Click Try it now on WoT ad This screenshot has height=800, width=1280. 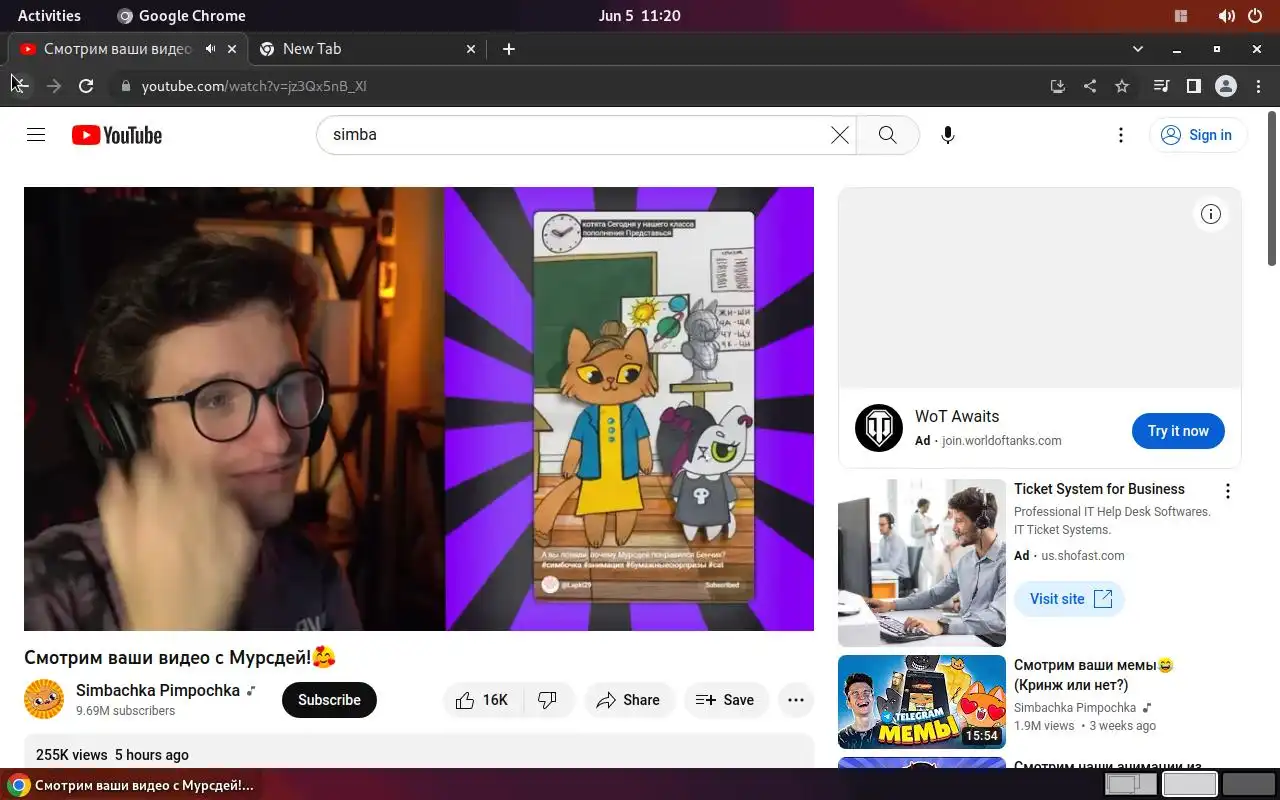point(1178,431)
